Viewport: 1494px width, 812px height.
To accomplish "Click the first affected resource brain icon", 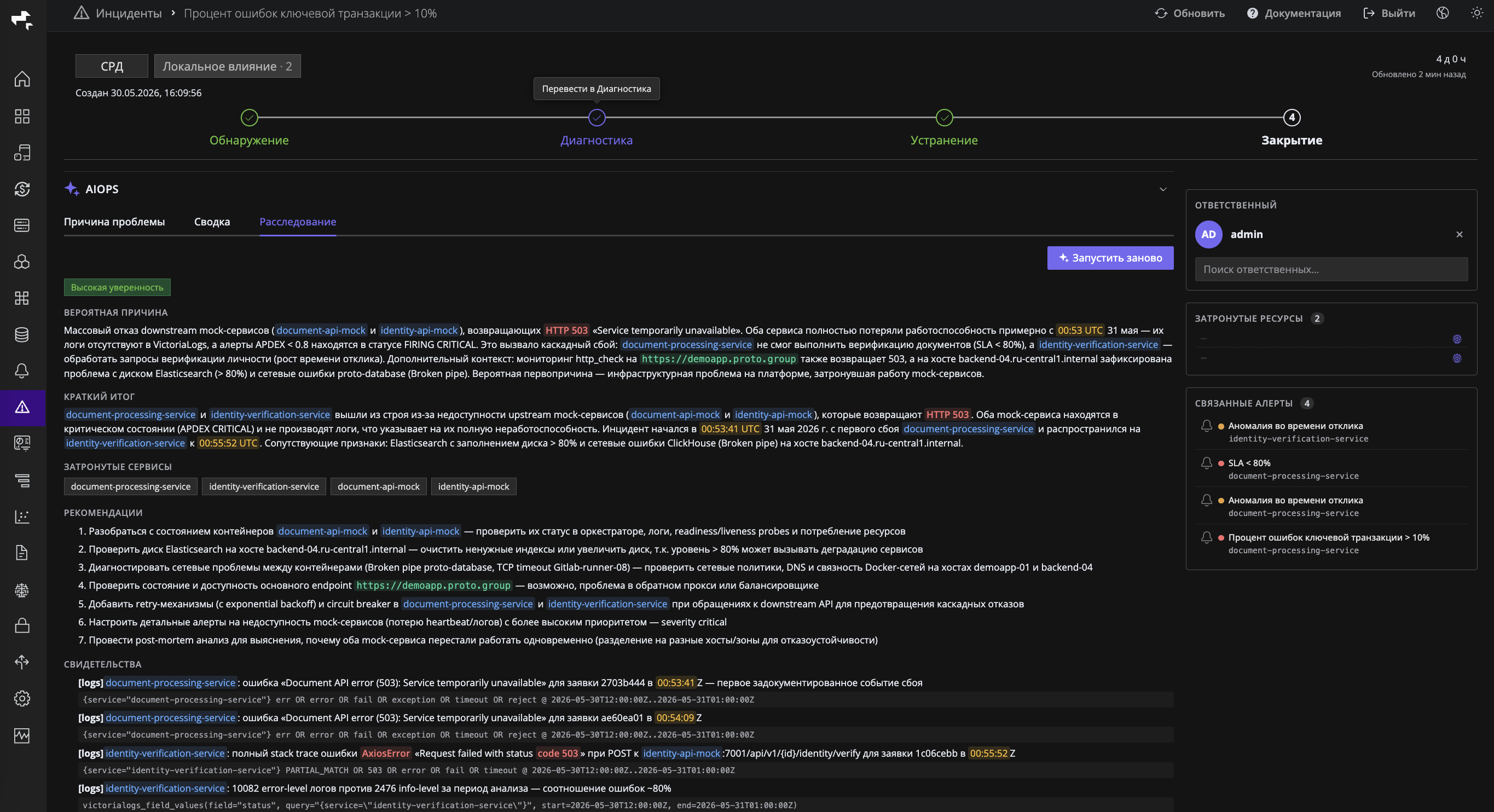I will click(x=1457, y=339).
